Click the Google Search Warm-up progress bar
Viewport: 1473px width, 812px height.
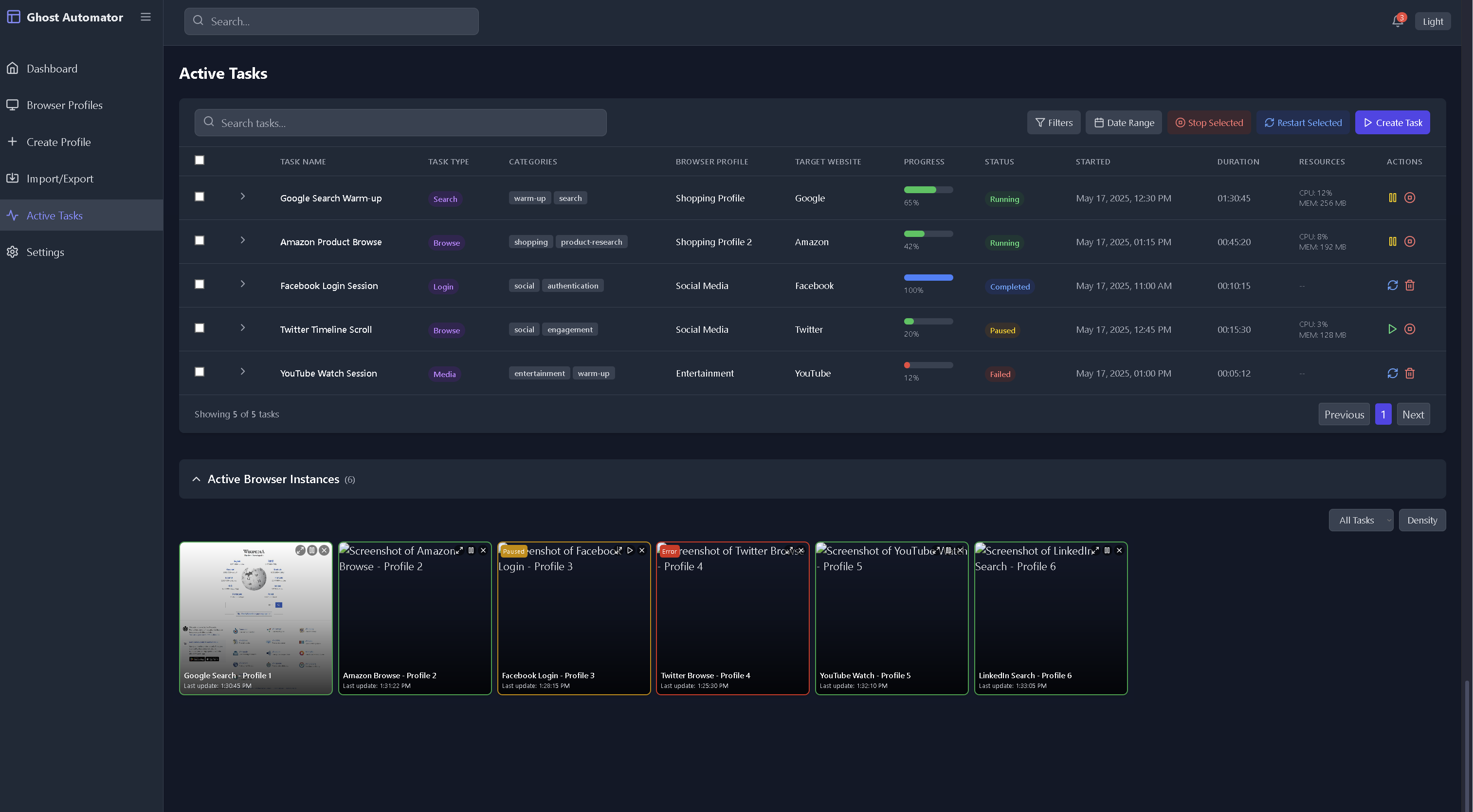(927, 190)
